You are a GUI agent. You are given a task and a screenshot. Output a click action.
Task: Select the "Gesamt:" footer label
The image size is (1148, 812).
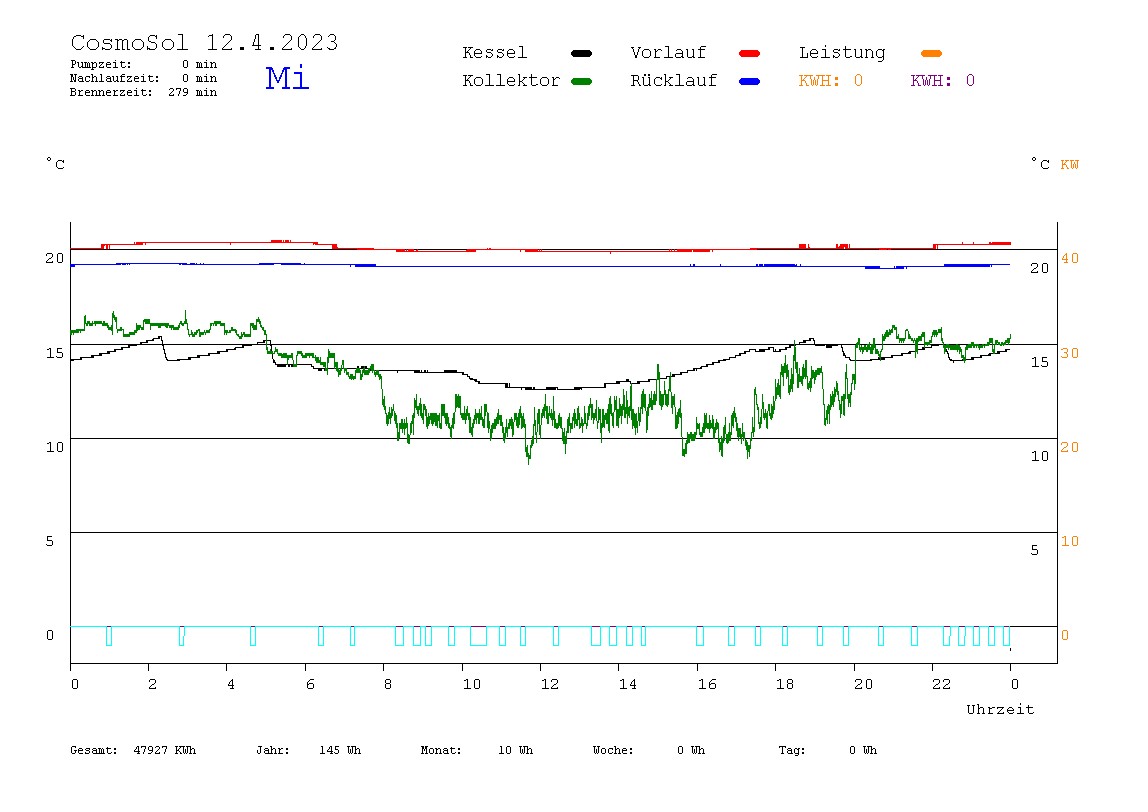point(94,750)
